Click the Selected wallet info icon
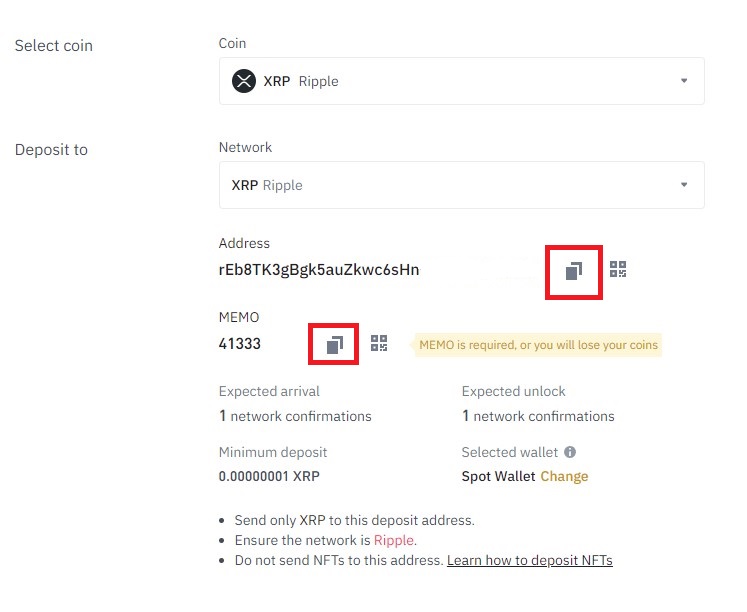Image resolution: width=747 pixels, height=612 pixels. (570, 452)
